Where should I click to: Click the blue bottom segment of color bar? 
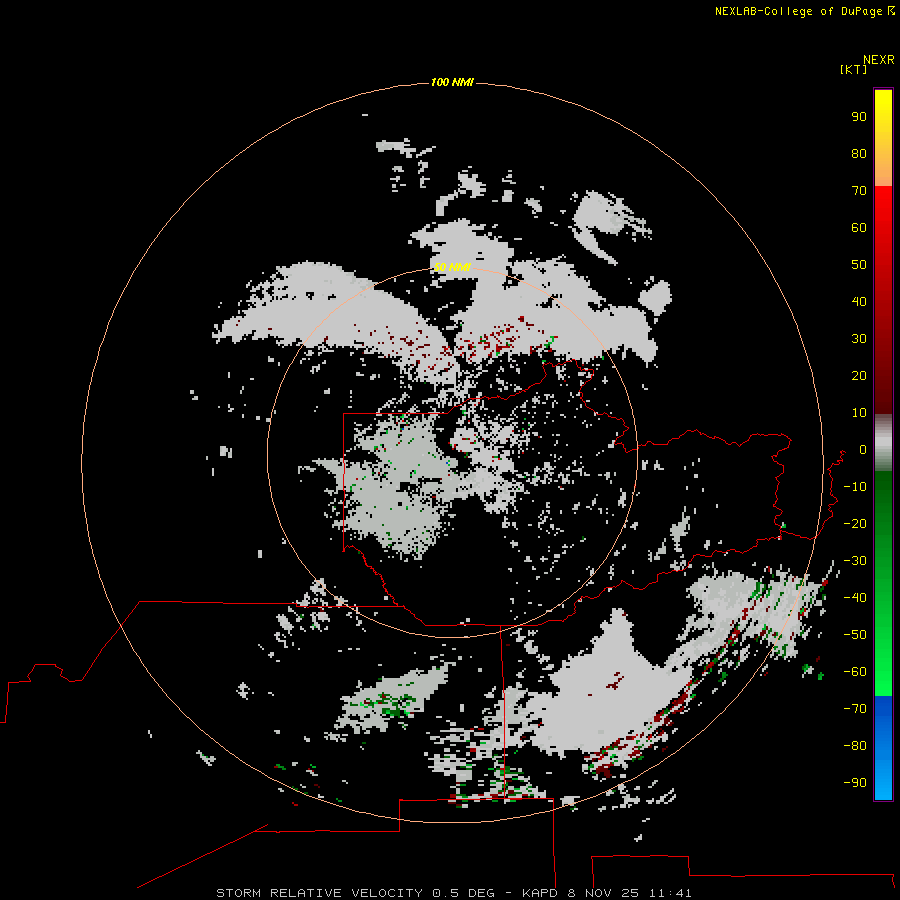(x=883, y=748)
